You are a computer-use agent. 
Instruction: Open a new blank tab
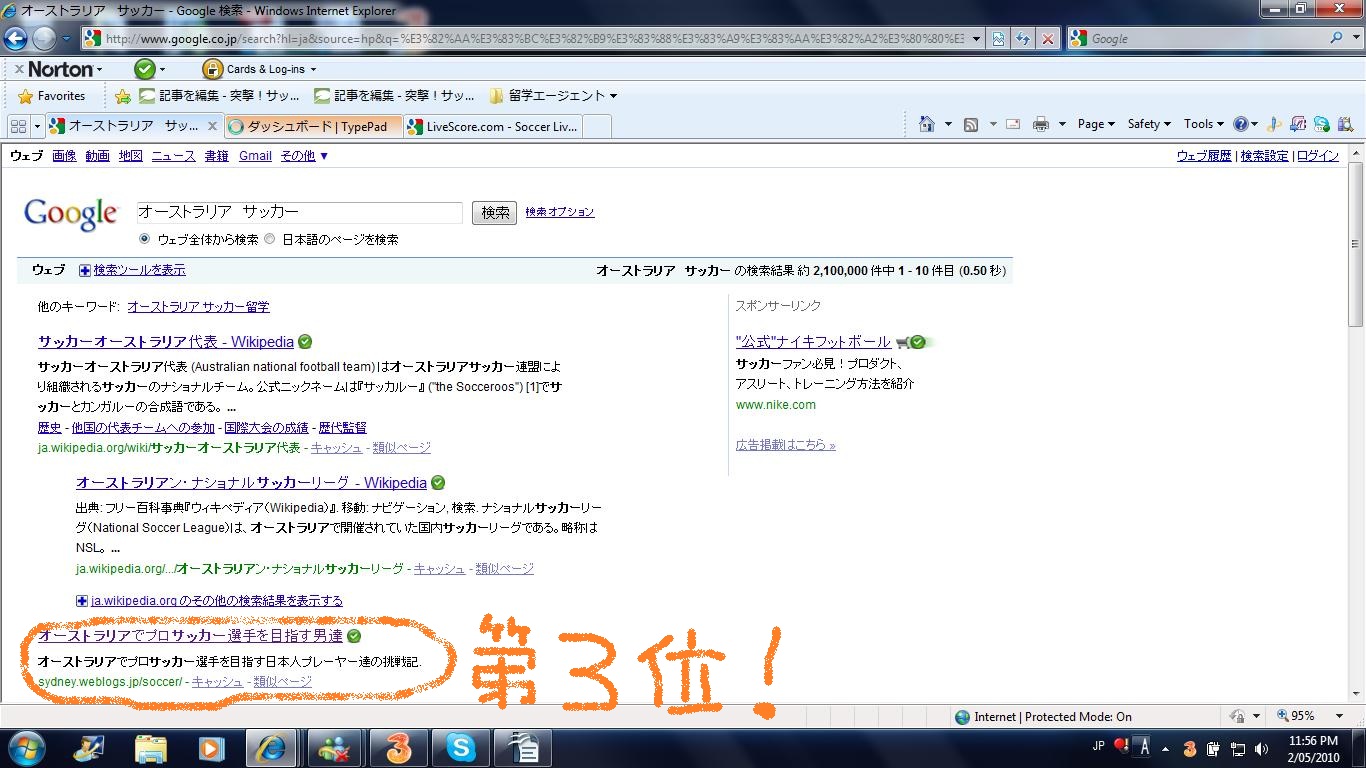tap(597, 126)
